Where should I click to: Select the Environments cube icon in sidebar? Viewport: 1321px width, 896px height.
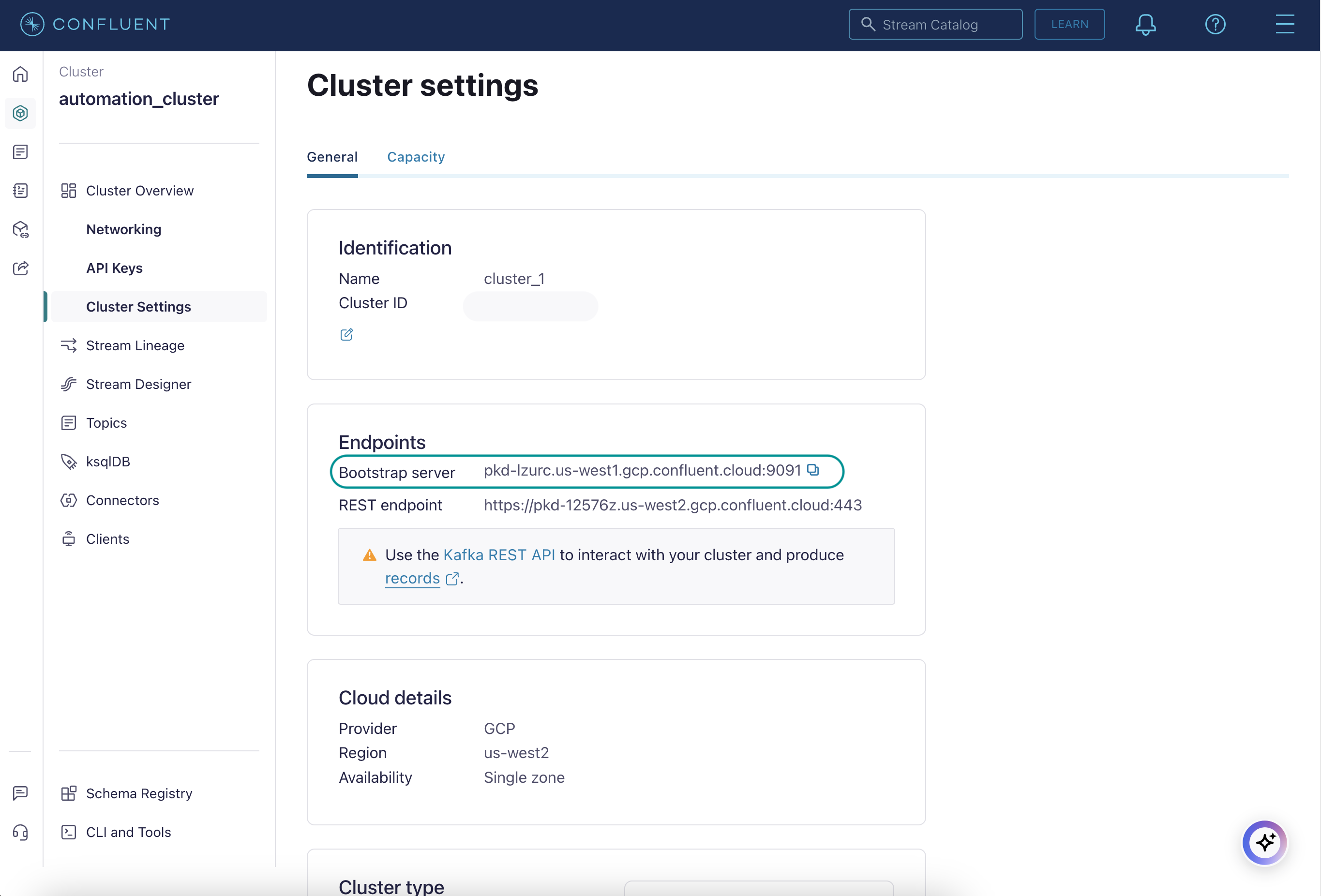click(20, 113)
